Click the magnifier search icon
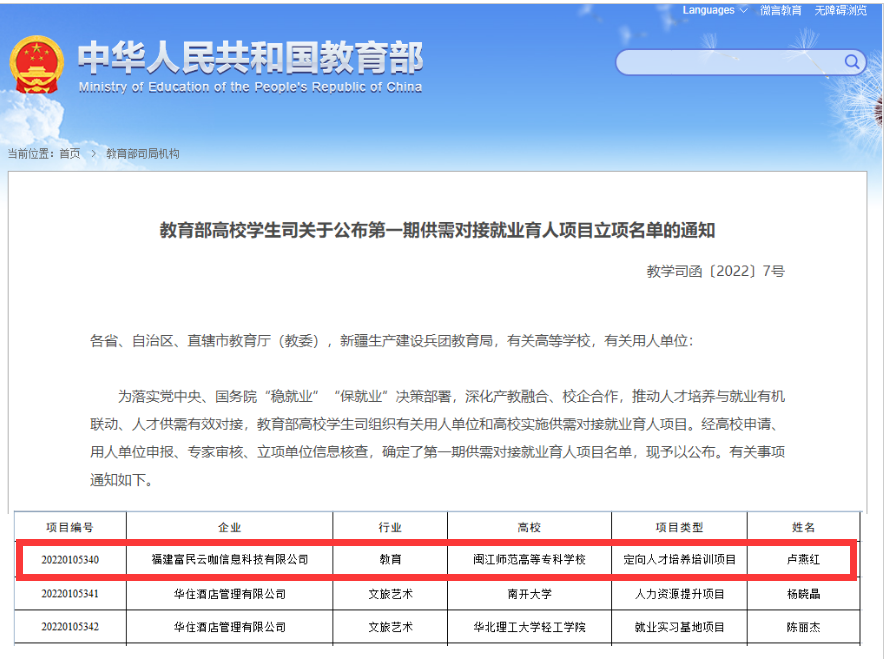The height and width of the screenshot is (659, 893). 853,62
